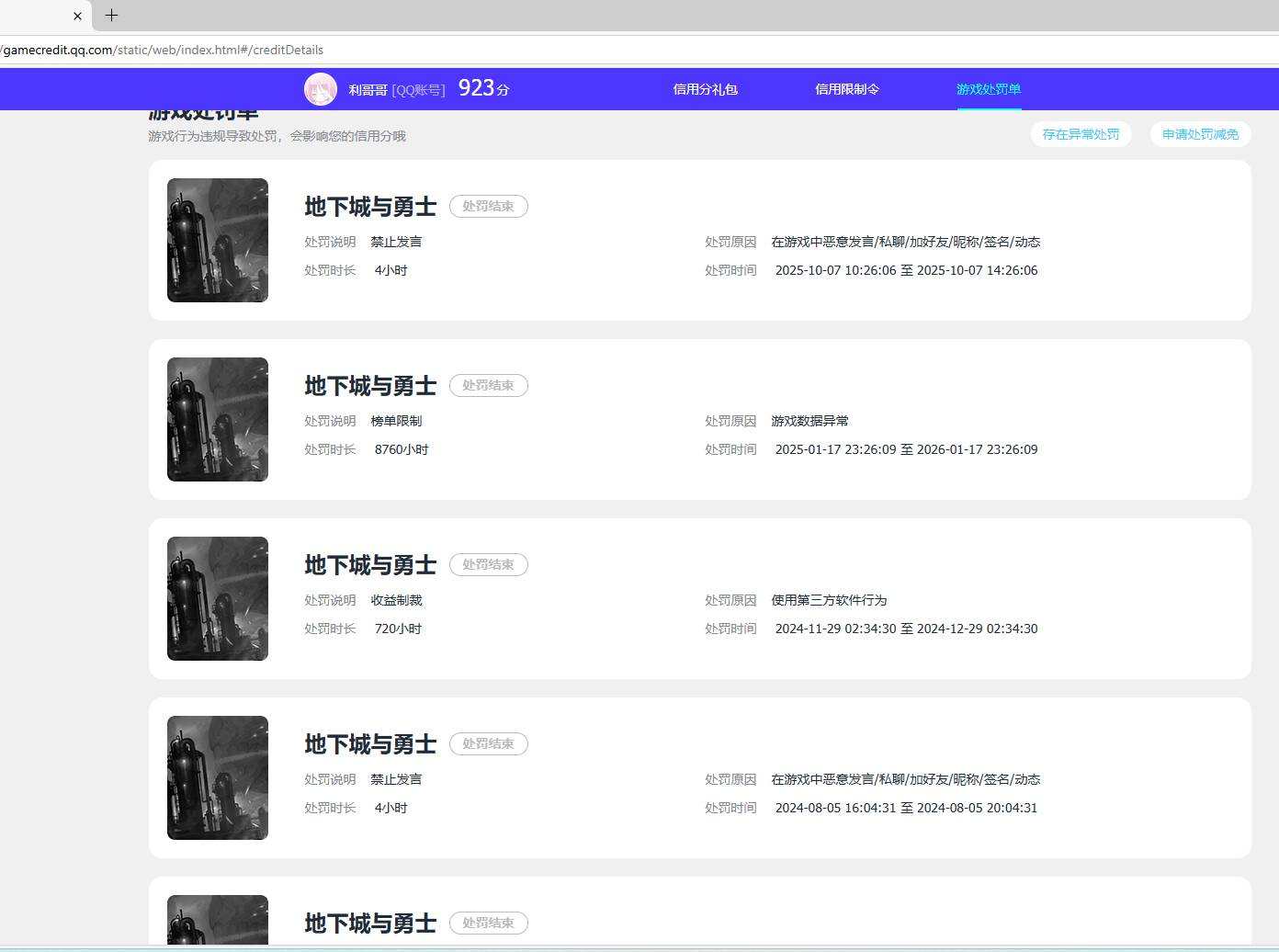Screen dimensions: 1279x952
Task: Click 收益制裁 penalty description
Action: pyautogui.click(x=396, y=600)
